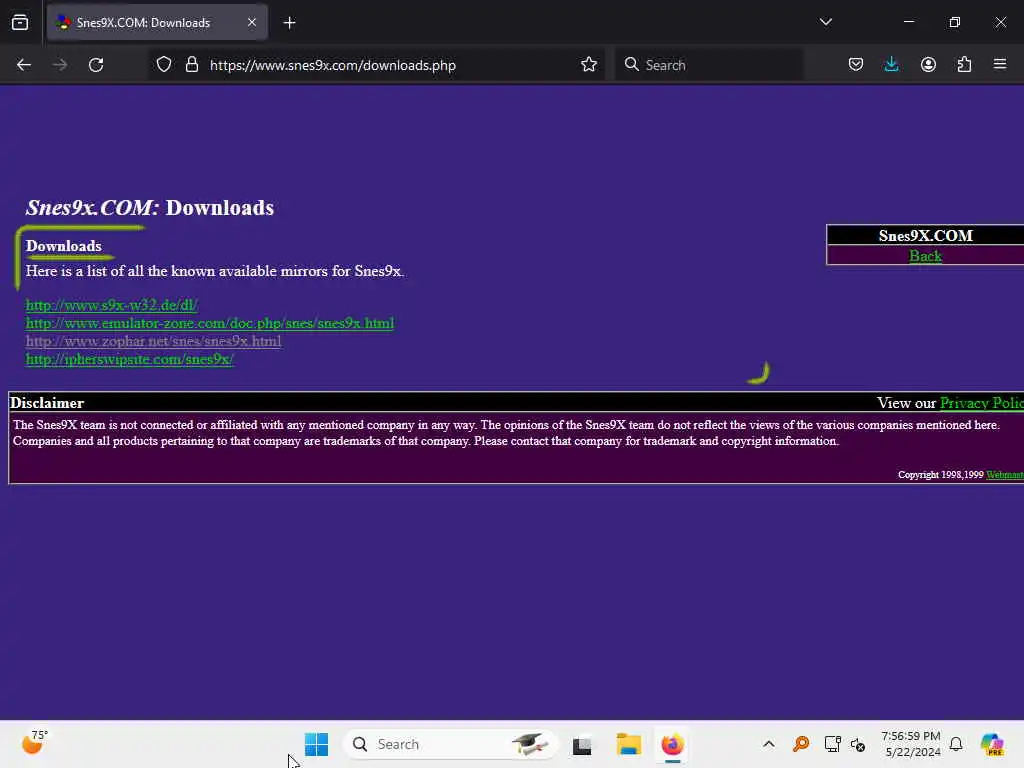Image resolution: width=1024 pixels, height=768 pixels.
Task: Open a new tab with plus button
Action: click(289, 23)
